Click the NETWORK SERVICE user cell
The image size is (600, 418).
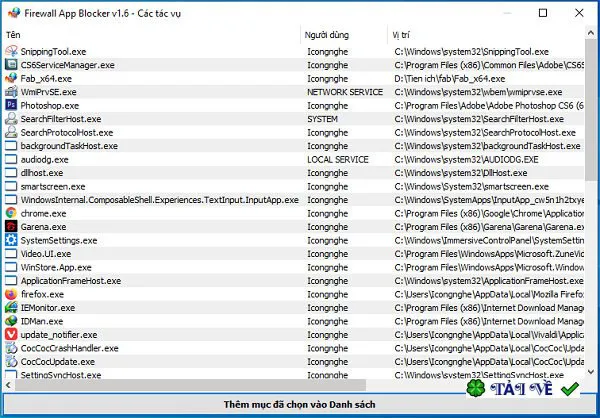345,92
